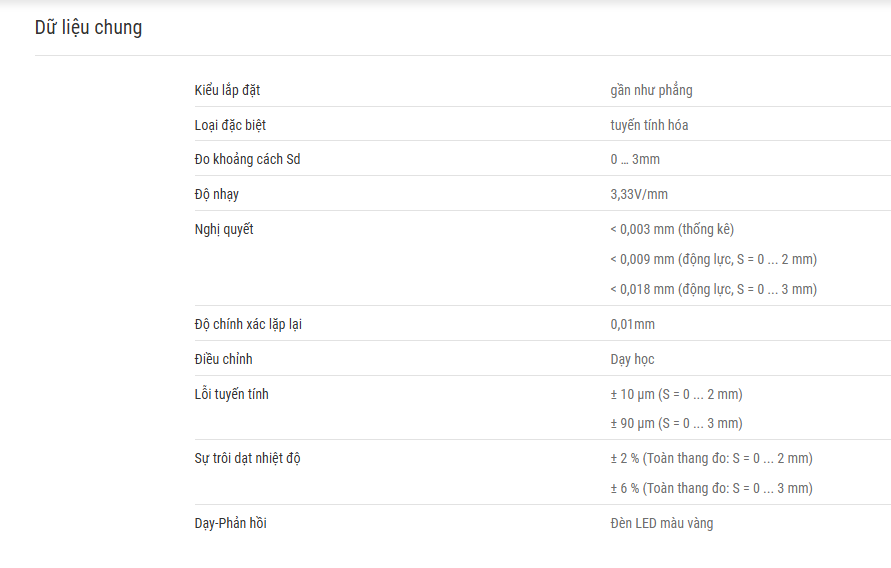The image size is (891, 568).
Task: Select the "Kiểu lắp đặt" row label
Action: pyautogui.click(x=227, y=90)
